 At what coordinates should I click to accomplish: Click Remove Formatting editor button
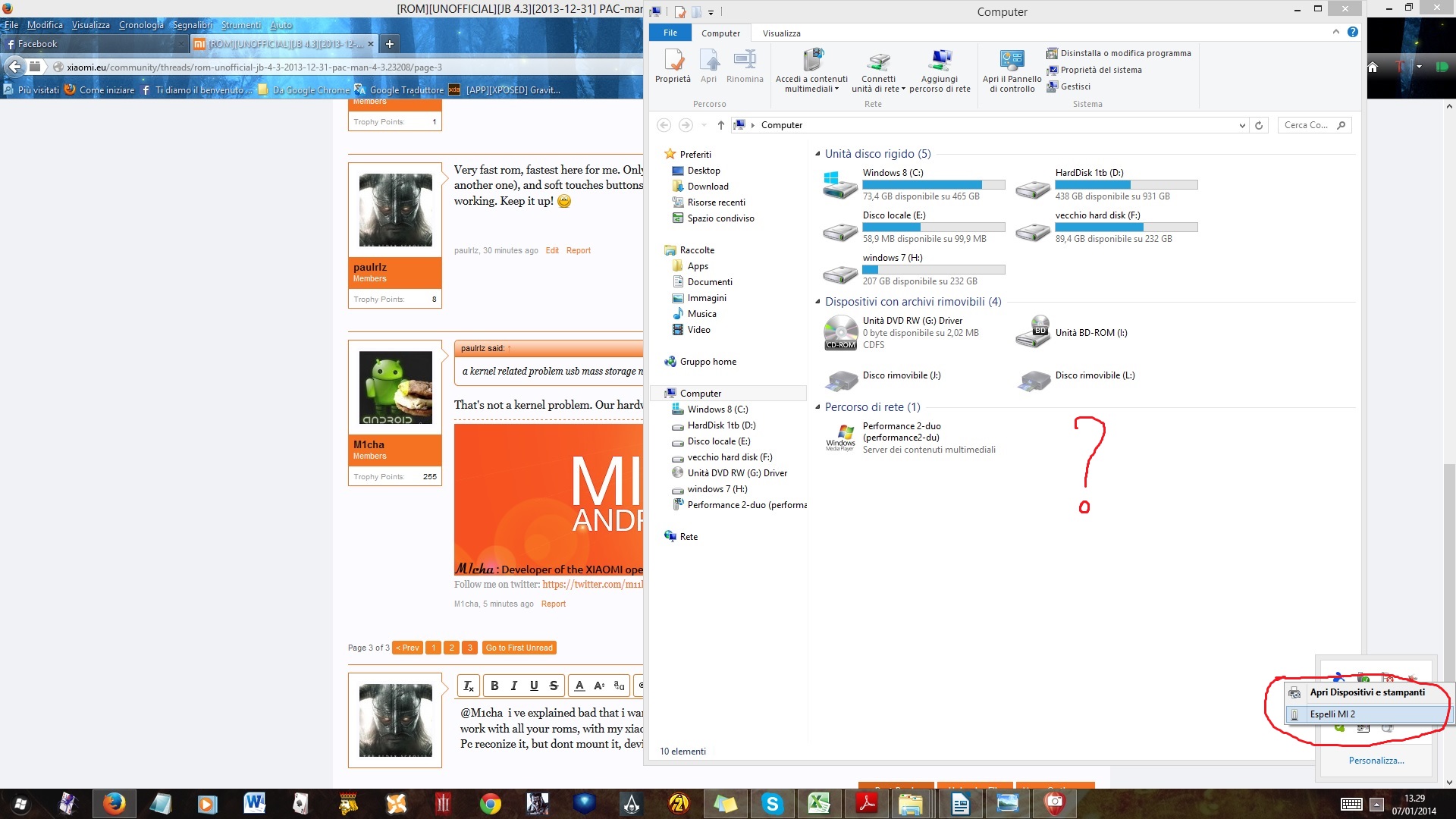click(x=469, y=686)
